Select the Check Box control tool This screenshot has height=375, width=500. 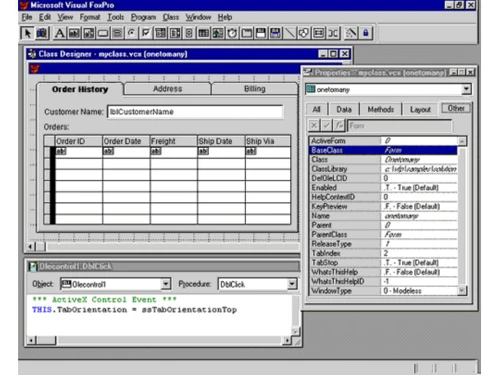click(146, 33)
